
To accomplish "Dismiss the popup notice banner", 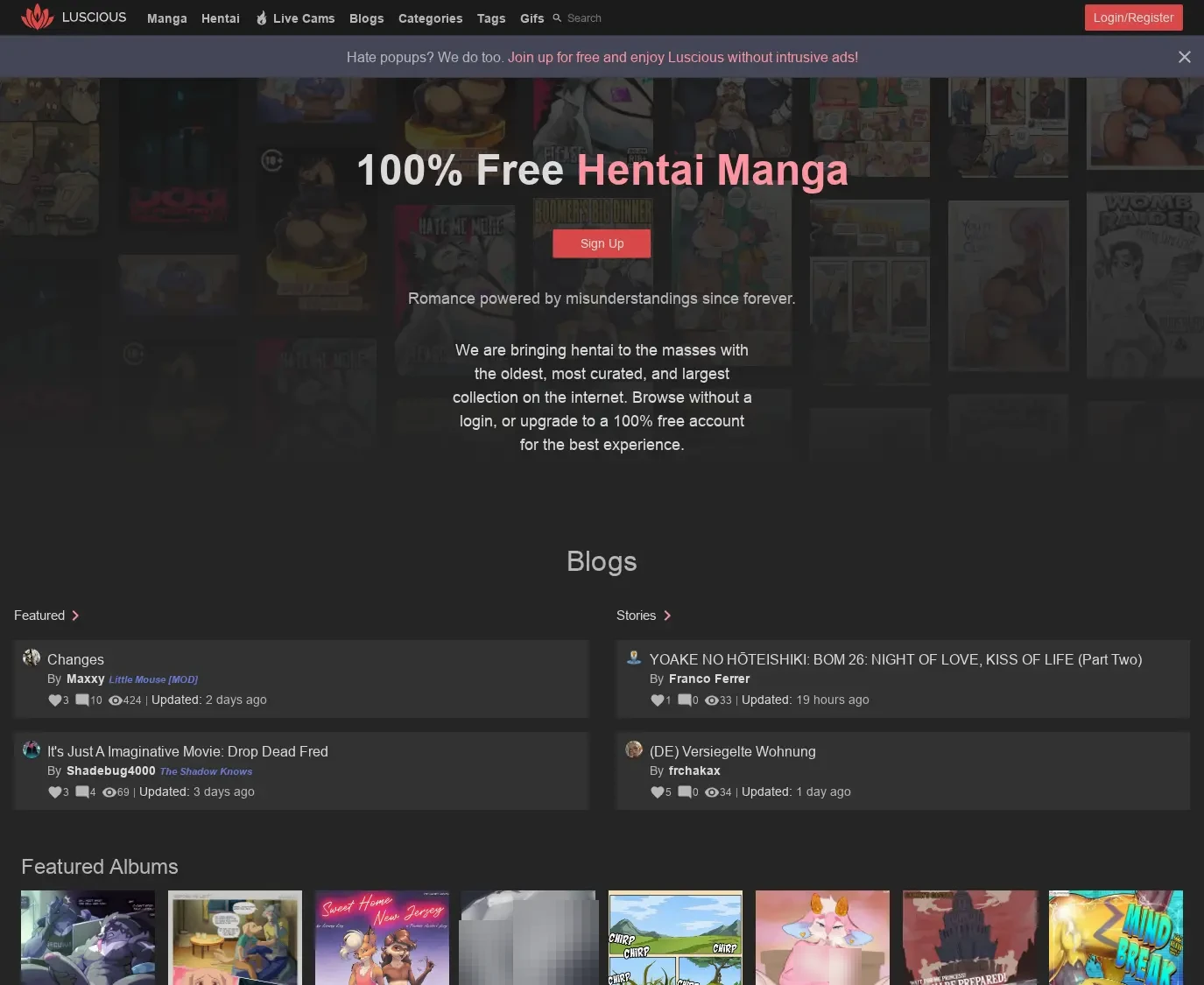I will 1184,57.
